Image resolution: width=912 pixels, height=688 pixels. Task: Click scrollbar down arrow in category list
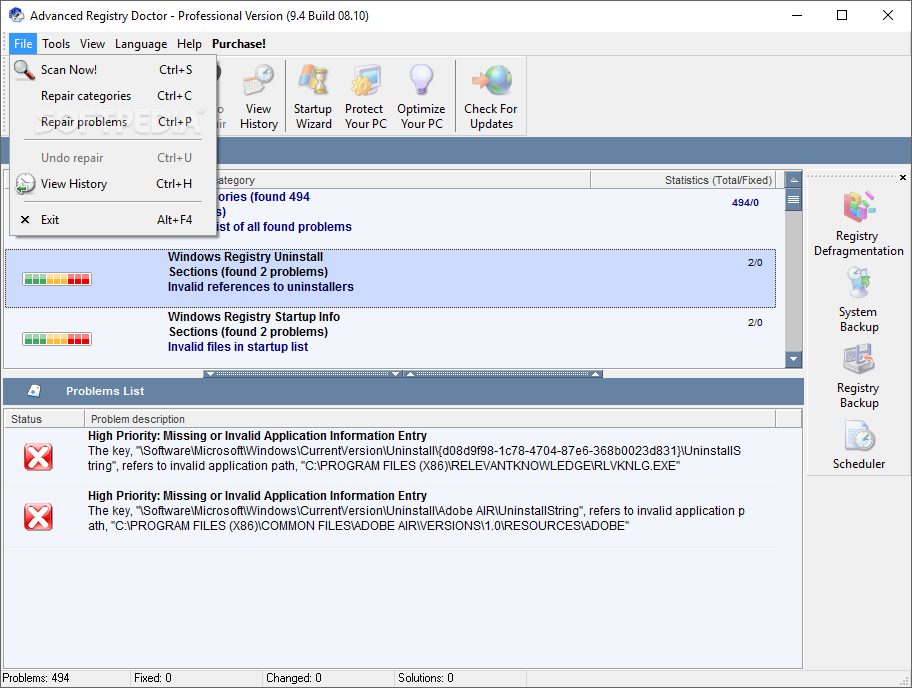coord(793,359)
